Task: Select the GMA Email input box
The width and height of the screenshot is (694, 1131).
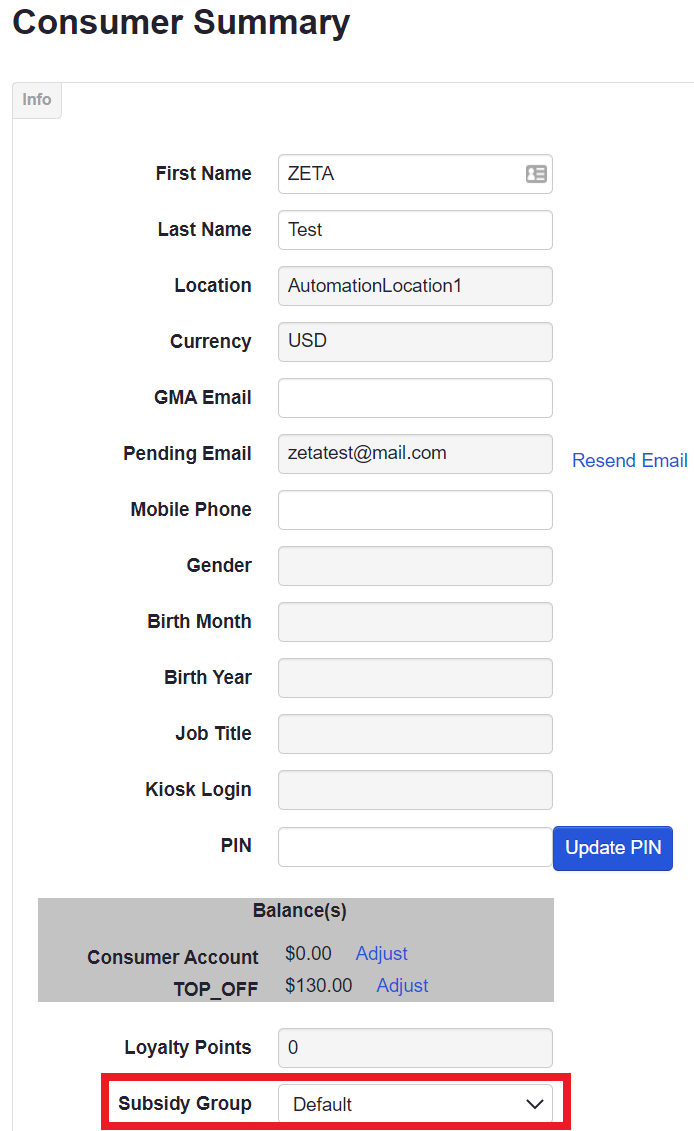Action: click(x=416, y=398)
